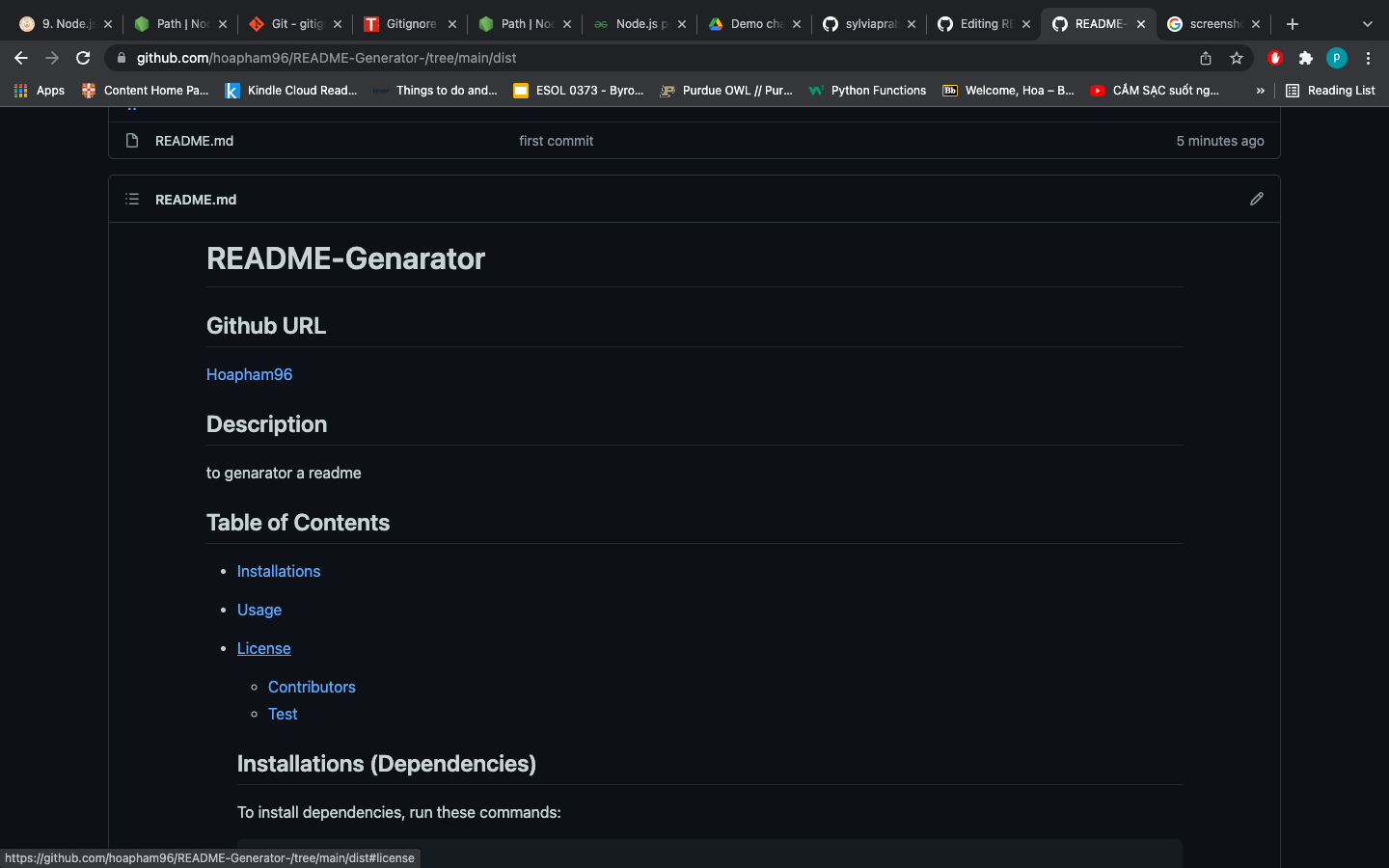Open the extensions puzzle piece icon
The width and height of the screenshot is (1389, 868).
(1305, 58)
